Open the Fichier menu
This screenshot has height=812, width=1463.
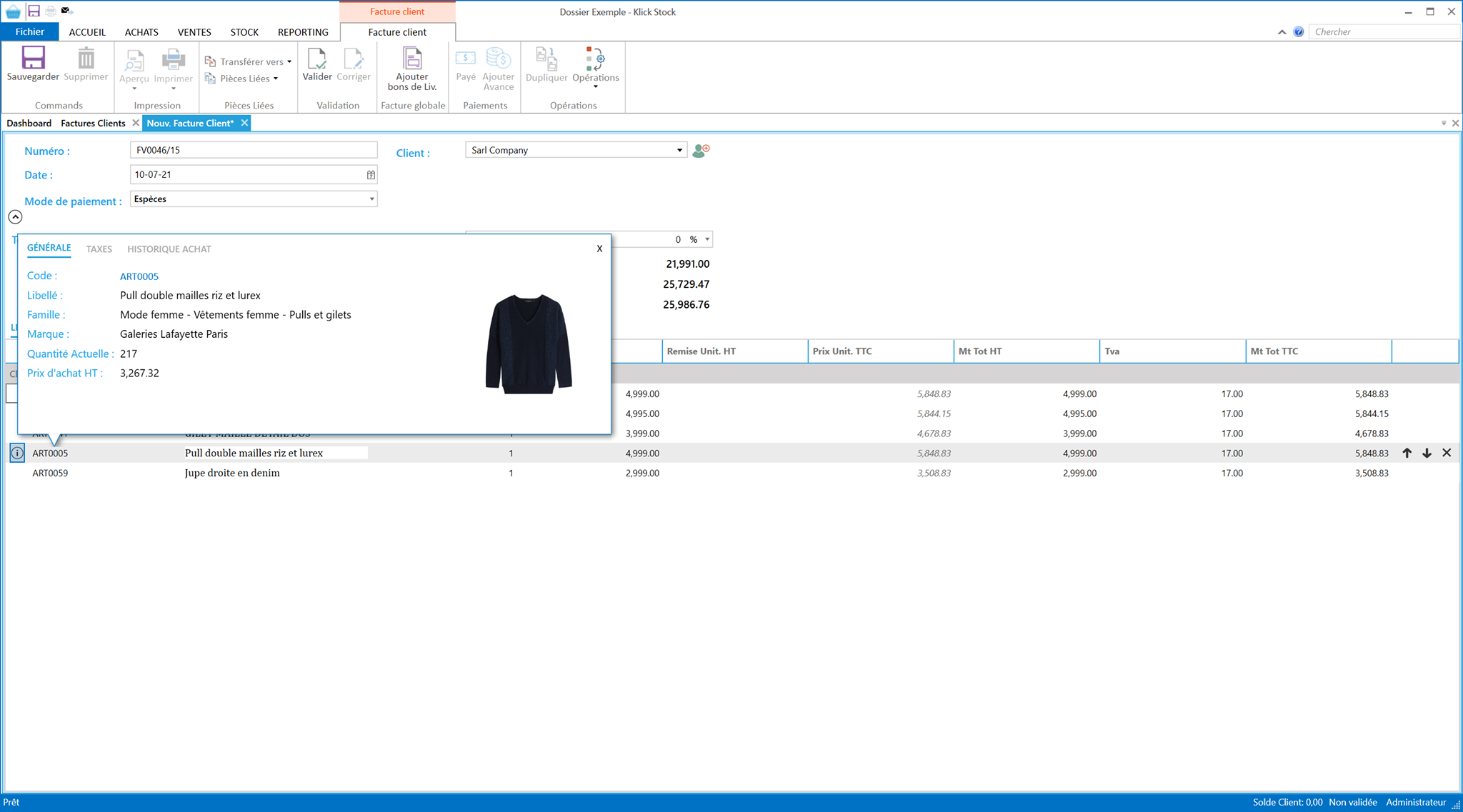point(29,32)
